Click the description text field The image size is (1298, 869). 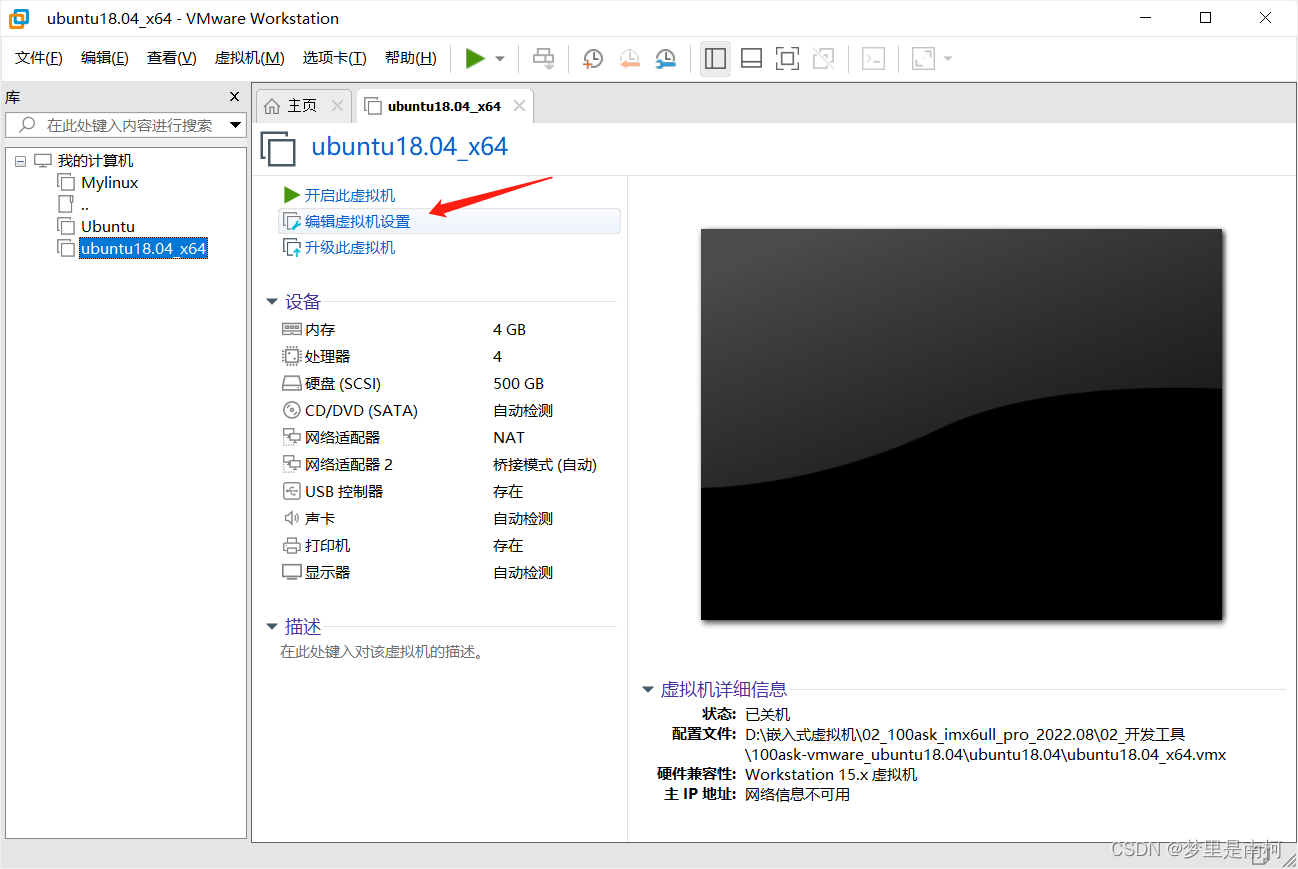[x=382, y=652]
